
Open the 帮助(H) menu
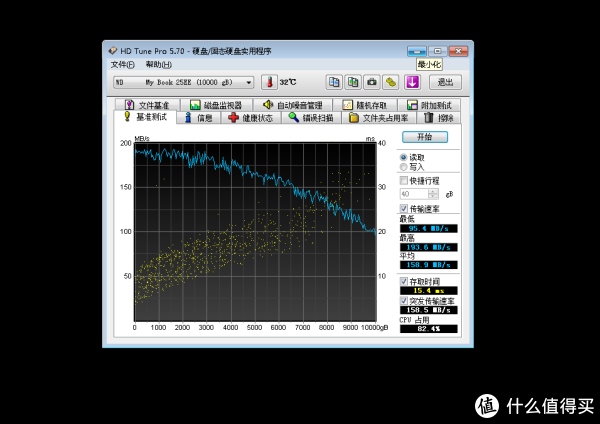[x=158, y=65]
